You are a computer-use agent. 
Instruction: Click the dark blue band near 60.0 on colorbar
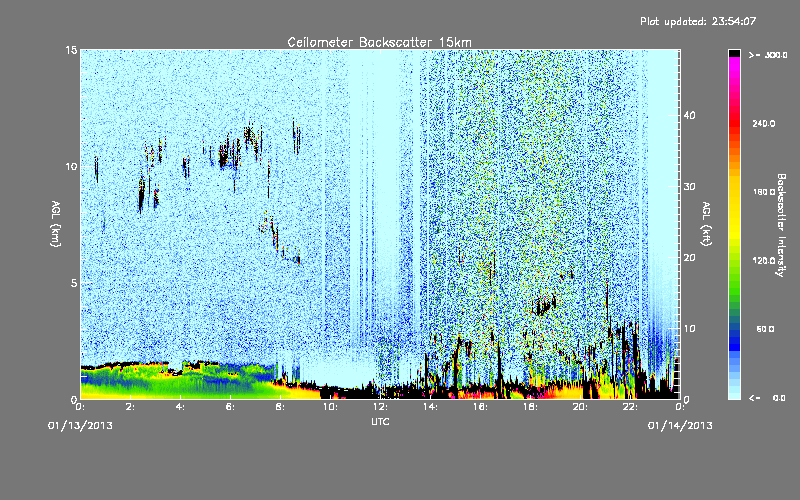(x=734, y=330)
